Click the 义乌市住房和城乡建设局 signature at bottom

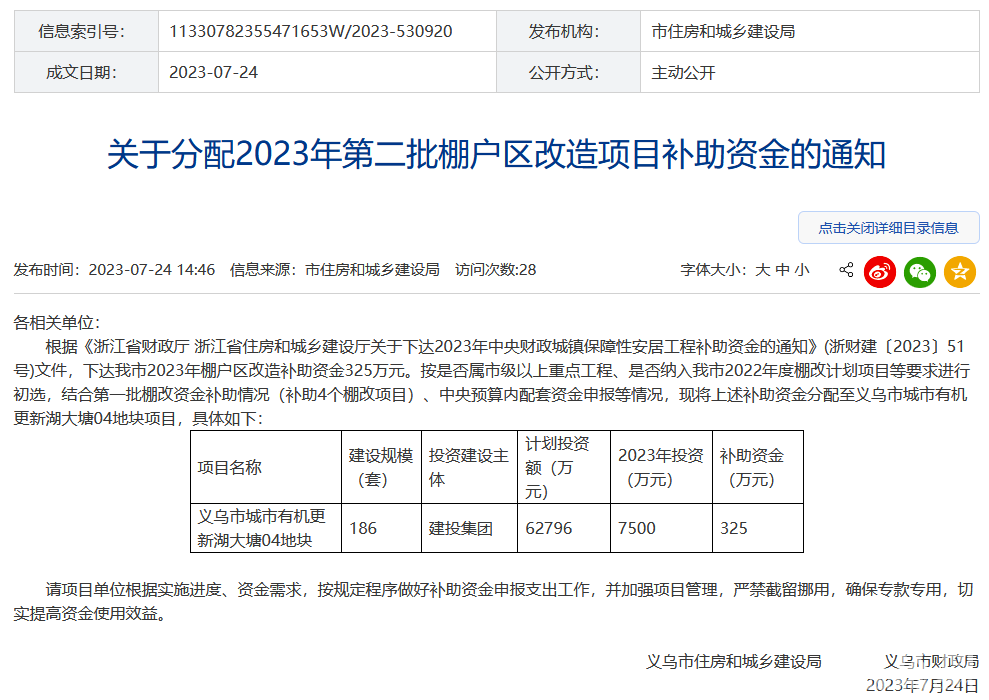734,661
